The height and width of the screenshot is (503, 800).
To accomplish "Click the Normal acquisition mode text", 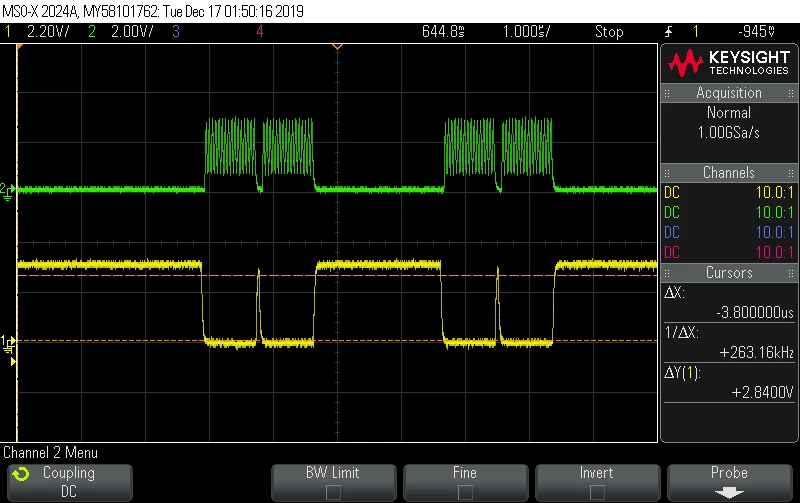I will pyautogui.click(x=729, y=112).
